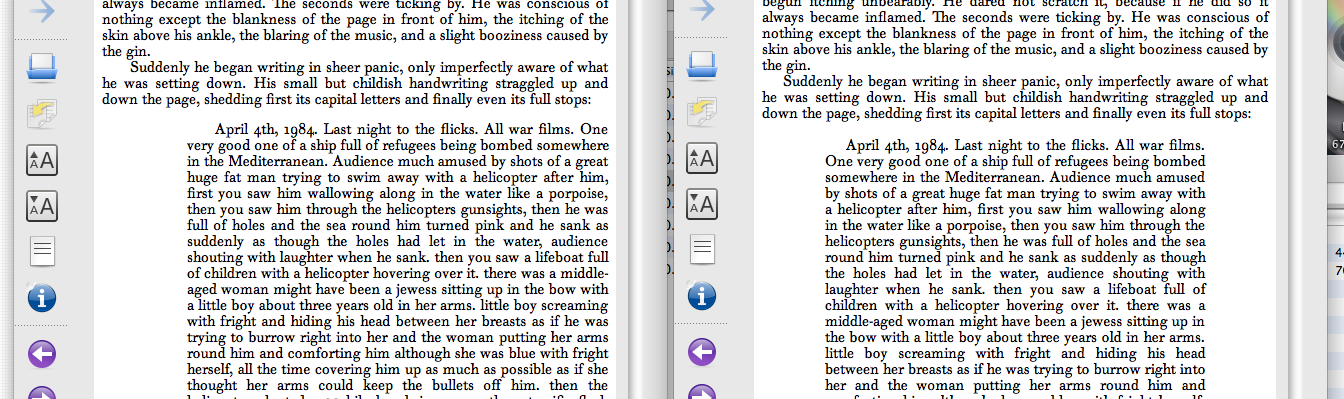Show table of contents in the right viewer

[702, 250]
